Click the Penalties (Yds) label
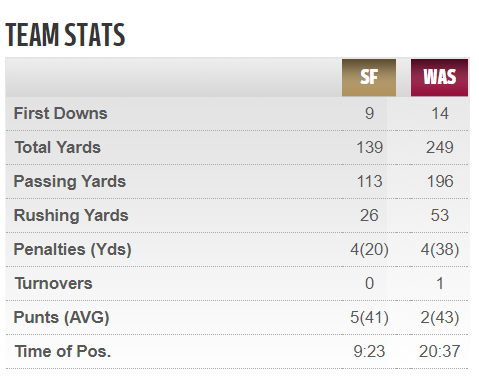 [72, 249]
